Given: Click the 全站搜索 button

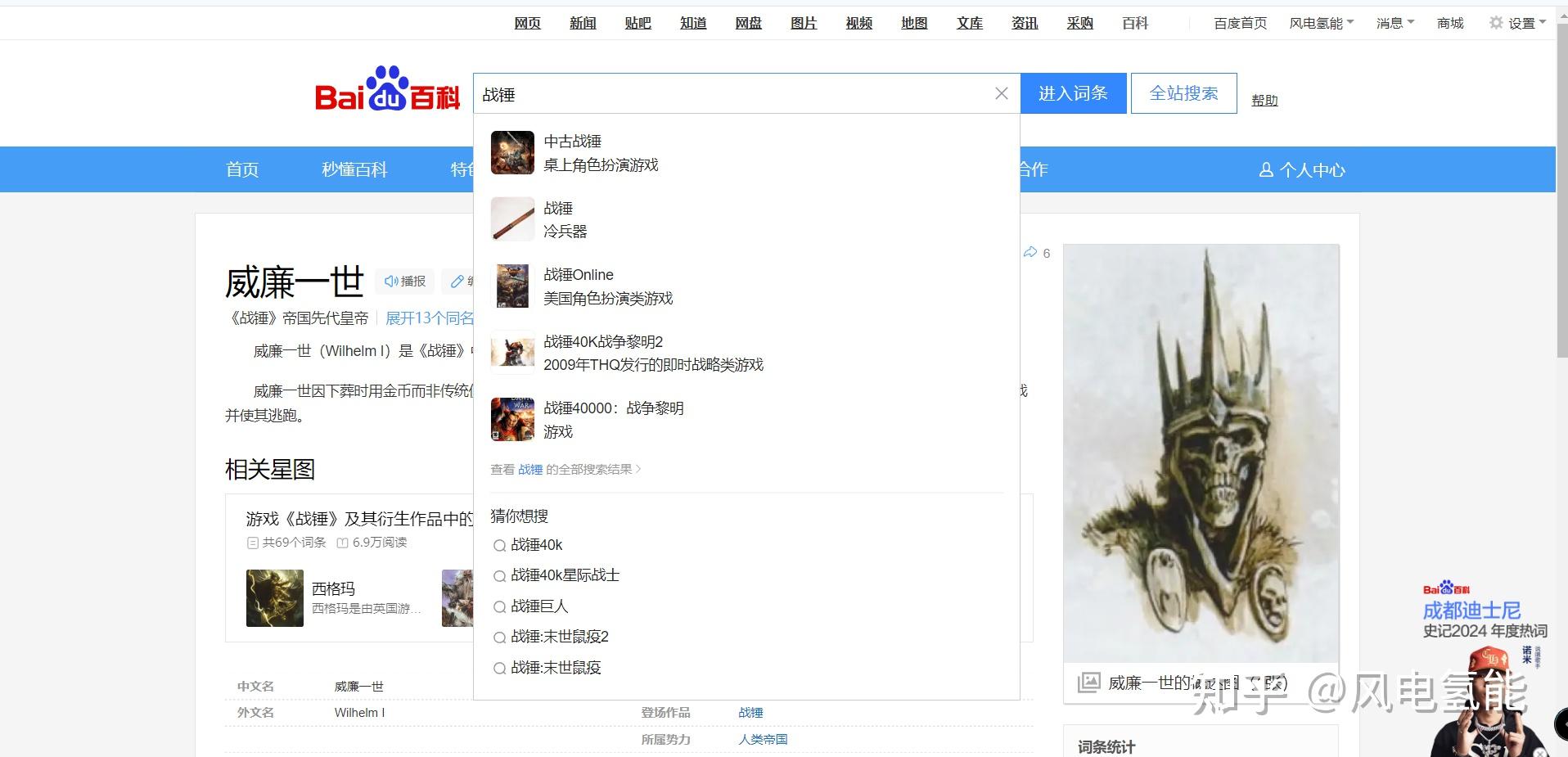Looking at the screenshot, I should [x=1183, y=93].
